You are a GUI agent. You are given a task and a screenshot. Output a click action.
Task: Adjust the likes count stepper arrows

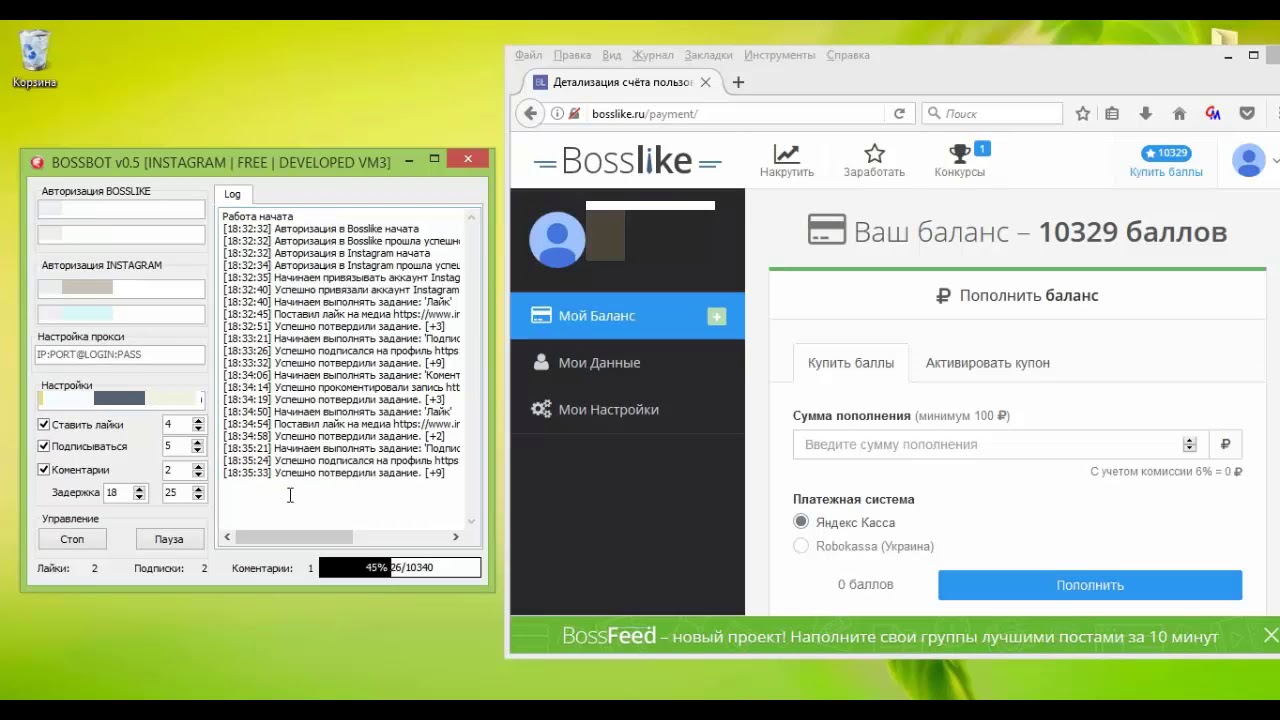pyautogui.click(x=198, y=424)
